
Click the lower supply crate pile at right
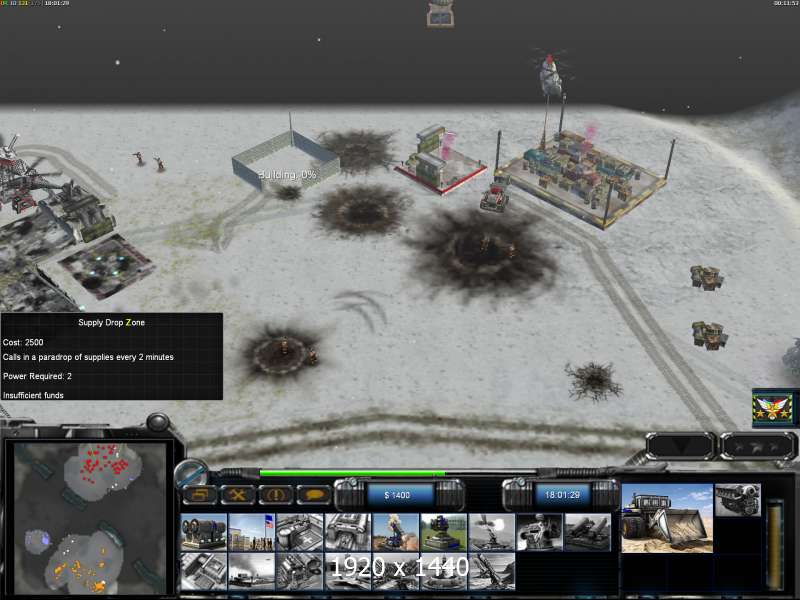point(709,335)
